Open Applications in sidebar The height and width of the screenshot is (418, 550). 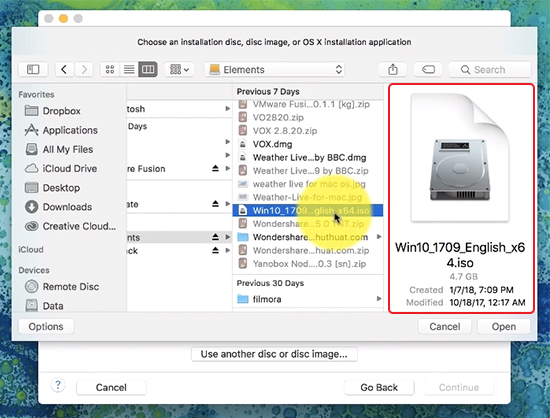61,130
